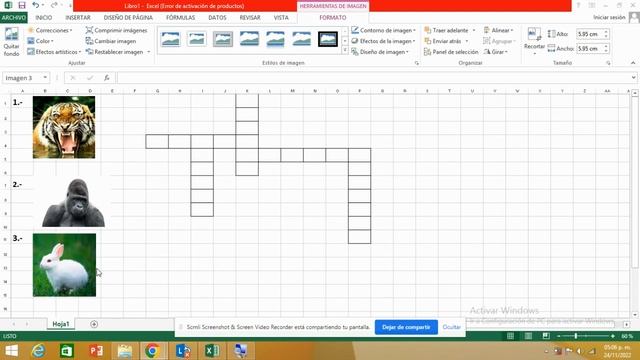Switch to DISEÑO DE PÁGINA tab
Viewport: 640px width, 360px height.
tap(128, 18)
